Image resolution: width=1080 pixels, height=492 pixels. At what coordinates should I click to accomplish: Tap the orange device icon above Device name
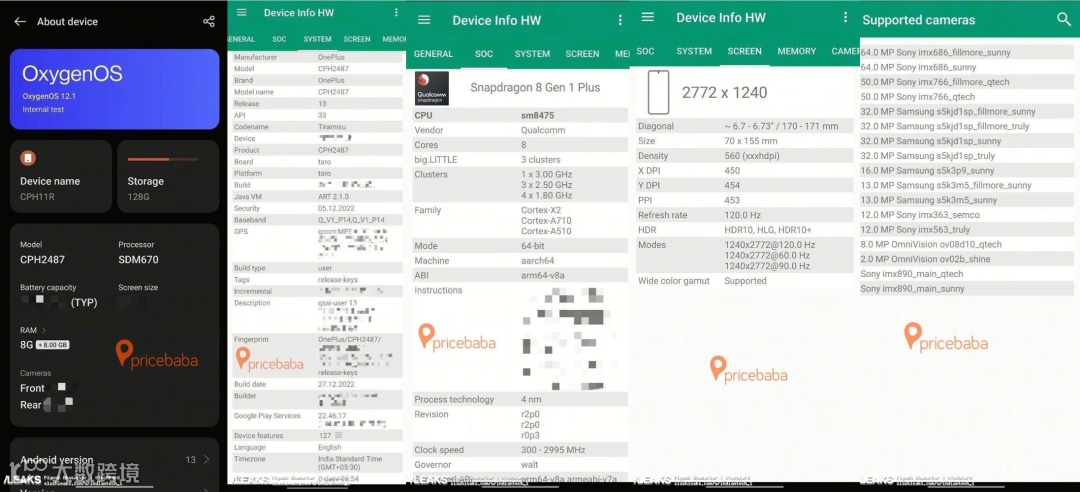tap(28, 158)
